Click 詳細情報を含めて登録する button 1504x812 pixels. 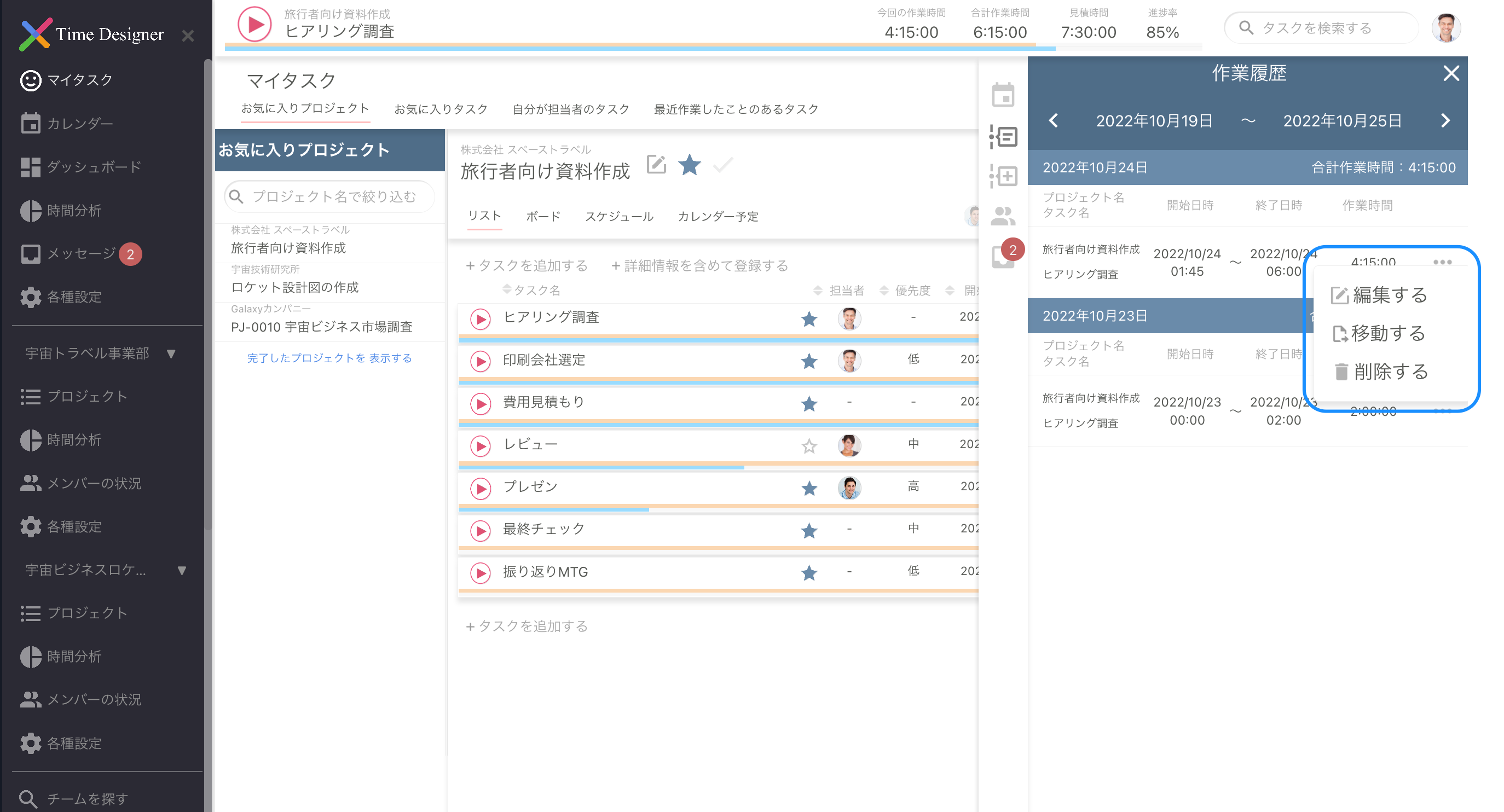pyautogui.click(x=699, y=266)
